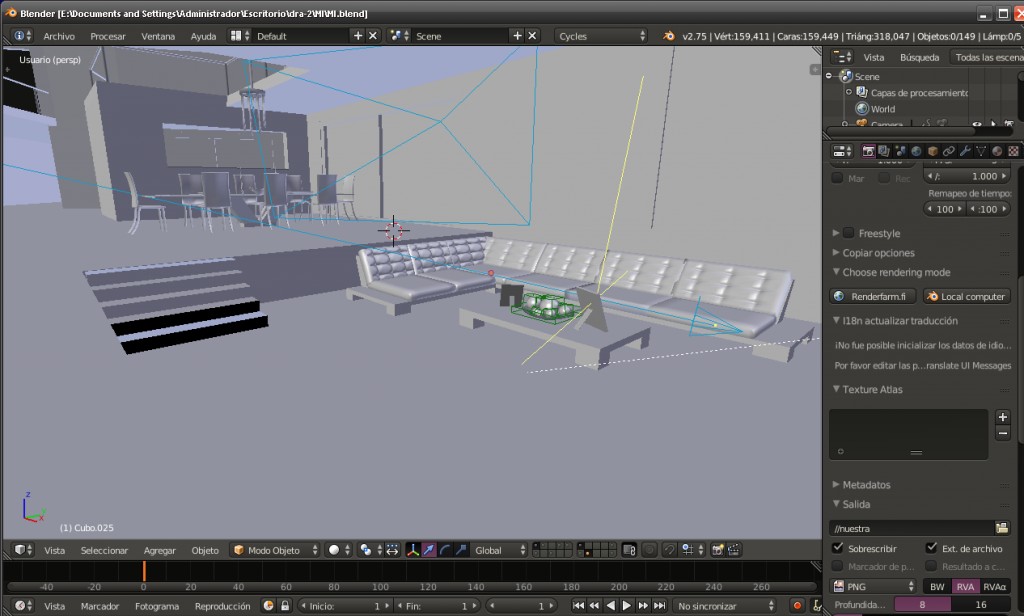Open the Cycles render engine dropdown
1024x616 pixels.
601,36
